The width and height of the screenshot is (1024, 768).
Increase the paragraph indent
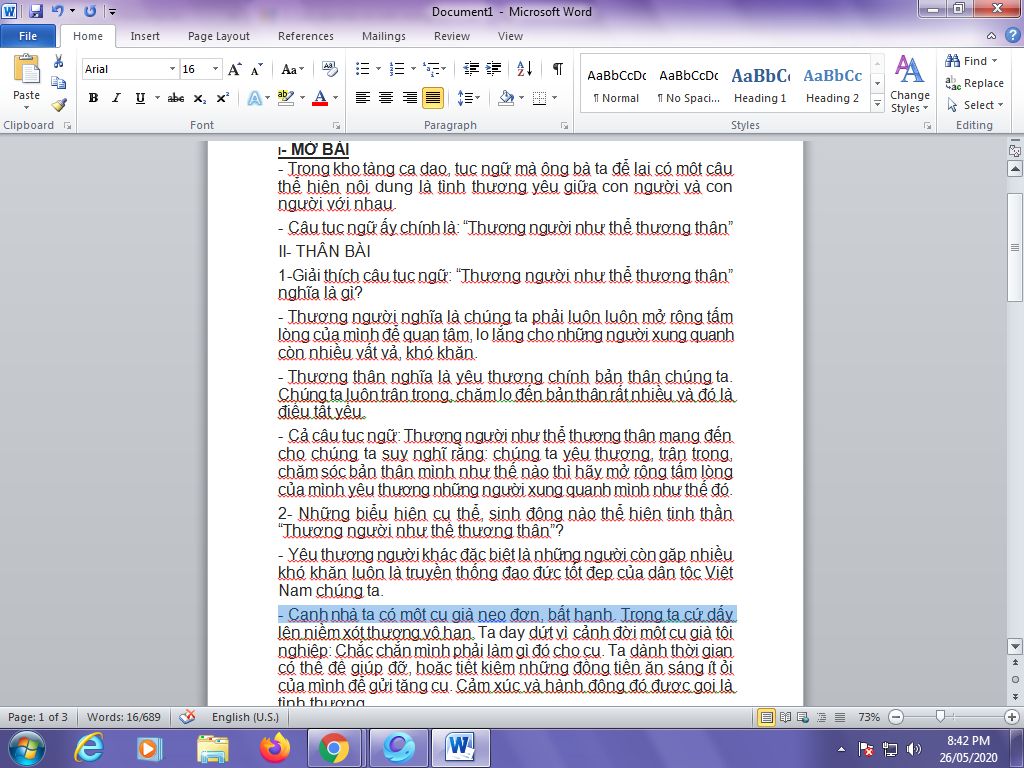pos(494,69)
